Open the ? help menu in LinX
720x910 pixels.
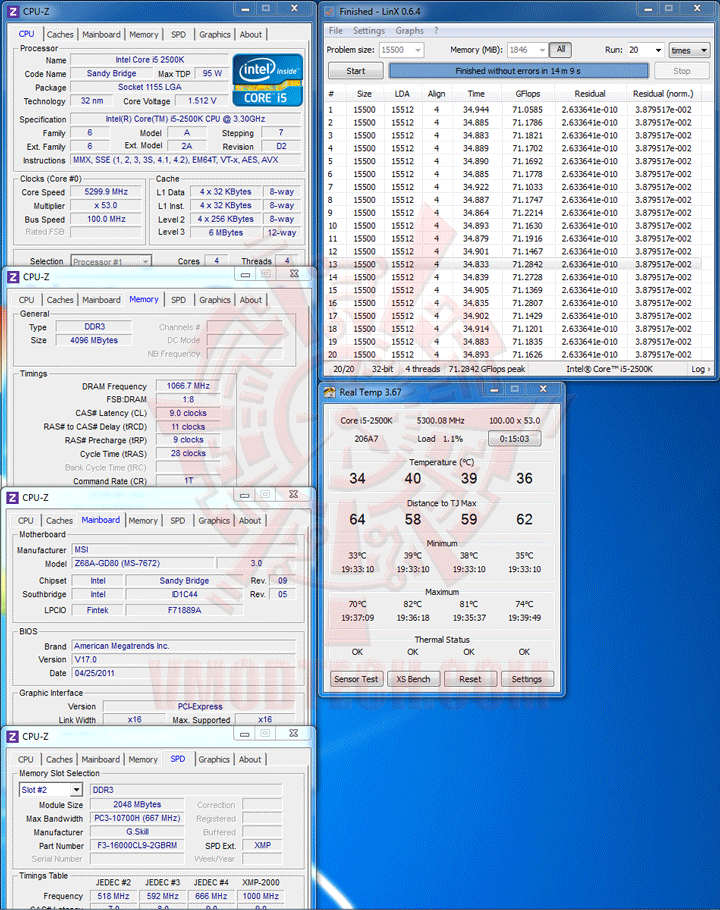pyautogui.click(x=436, y=31)
